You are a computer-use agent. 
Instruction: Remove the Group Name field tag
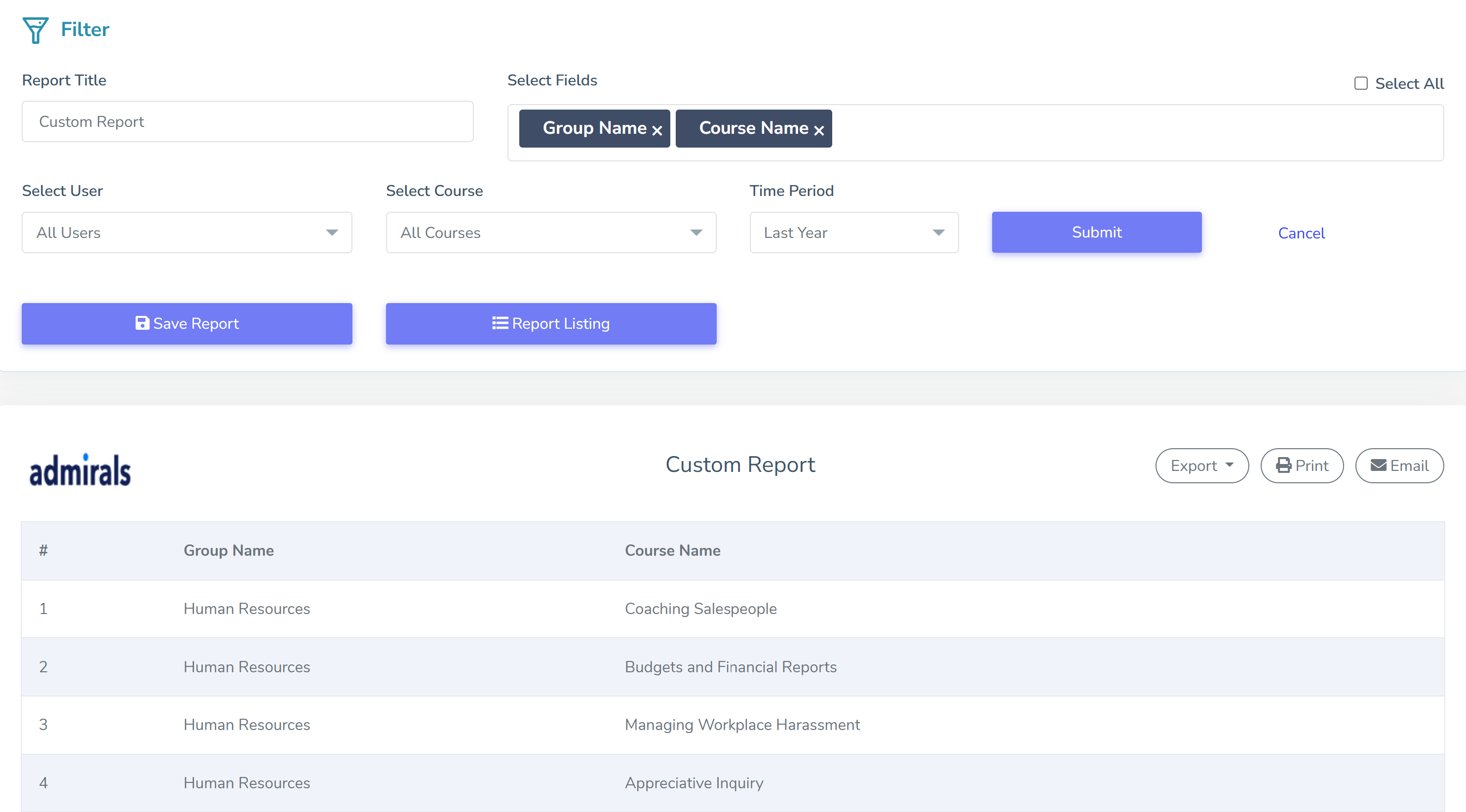[657, 130]
